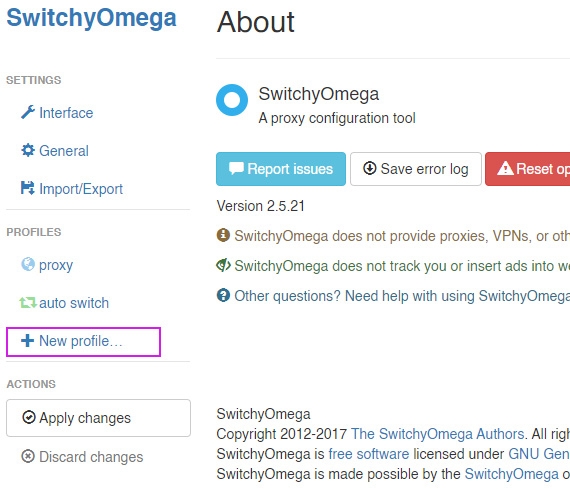This screenshot has height=489, width=570.
Task: Click the wrench icon beside Interface
Action: 28,112
